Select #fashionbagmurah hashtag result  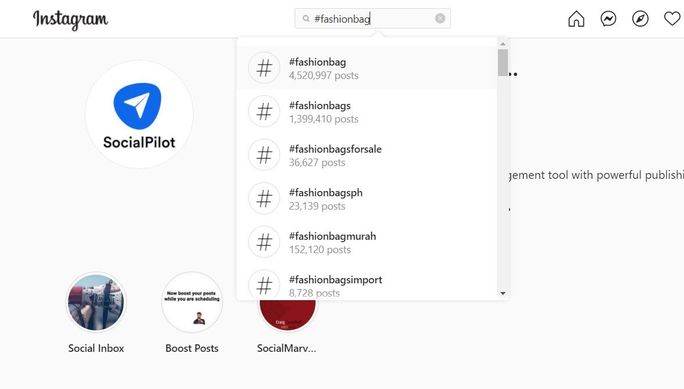(367, 242)
